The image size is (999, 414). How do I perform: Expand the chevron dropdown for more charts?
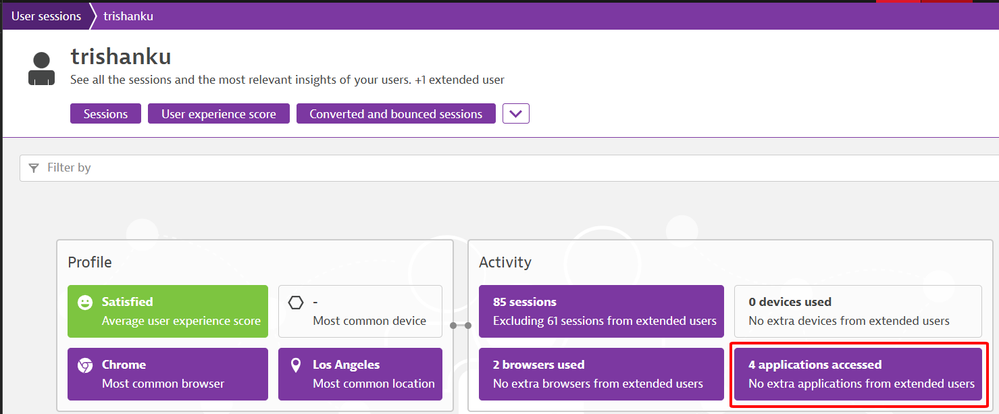click(515, 114)
